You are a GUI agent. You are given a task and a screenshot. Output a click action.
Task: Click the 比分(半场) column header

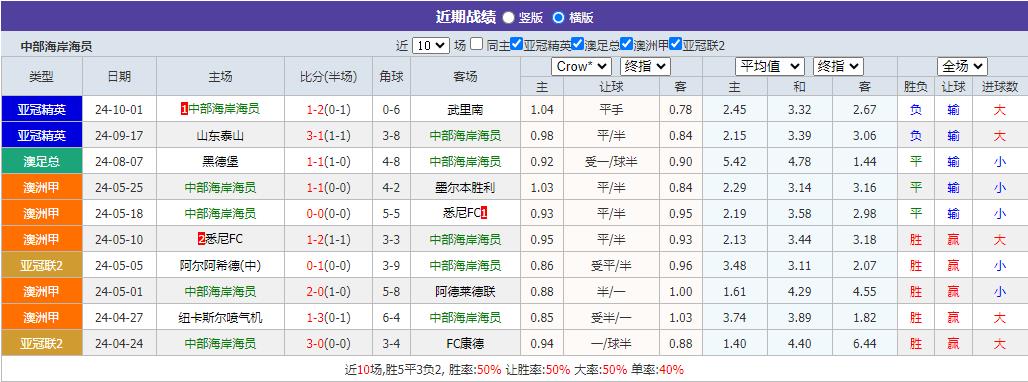click(x=328, y=76)
